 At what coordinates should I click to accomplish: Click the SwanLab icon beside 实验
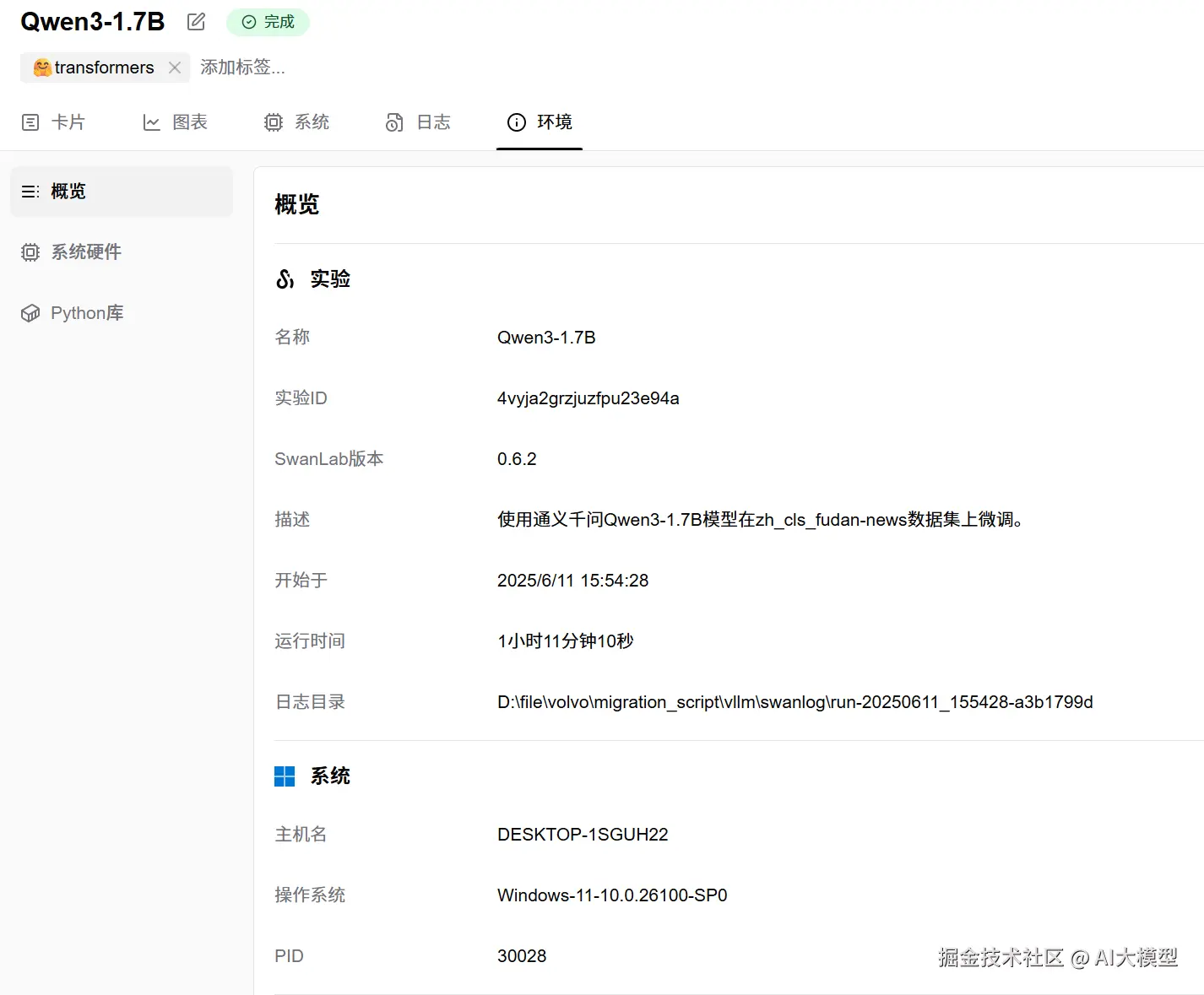click(285, 279)
